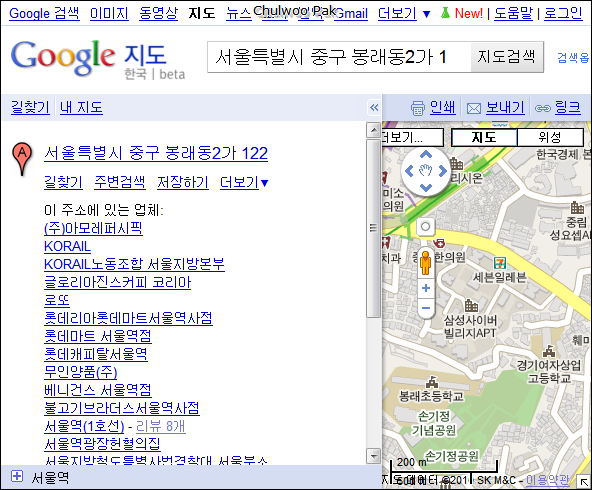Click the chain link icon next to 링크
Image resolution: width=592 pixels, height=490 pixels.
[543, 109]
